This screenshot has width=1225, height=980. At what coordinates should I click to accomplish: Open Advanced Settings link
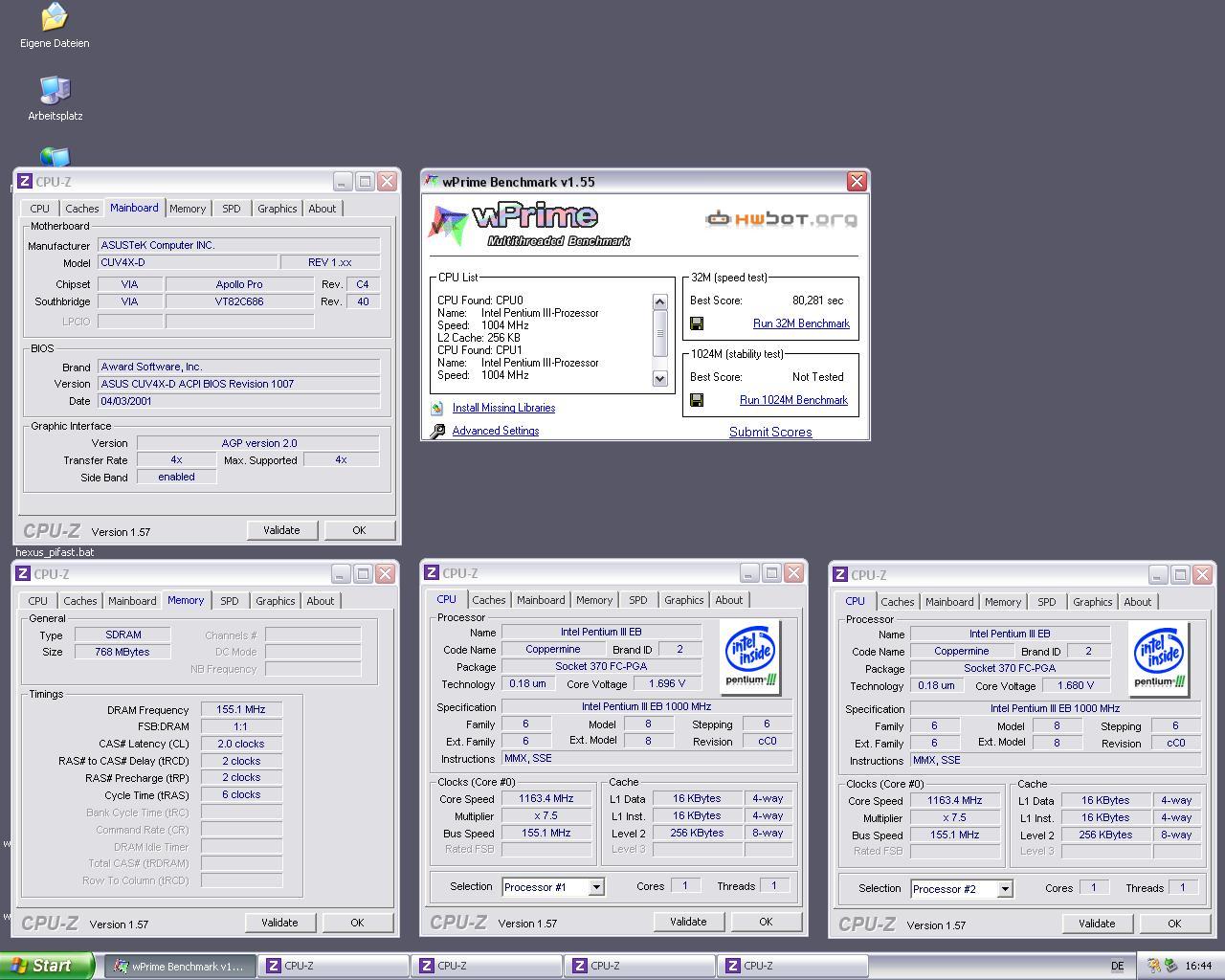pos(496,431)
